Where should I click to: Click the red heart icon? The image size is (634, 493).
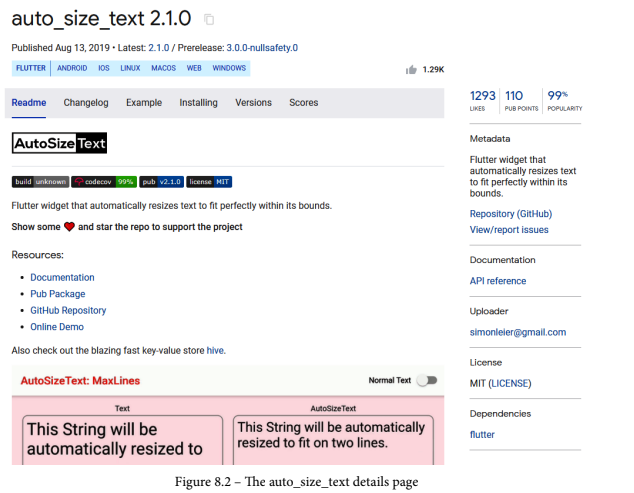70,227
